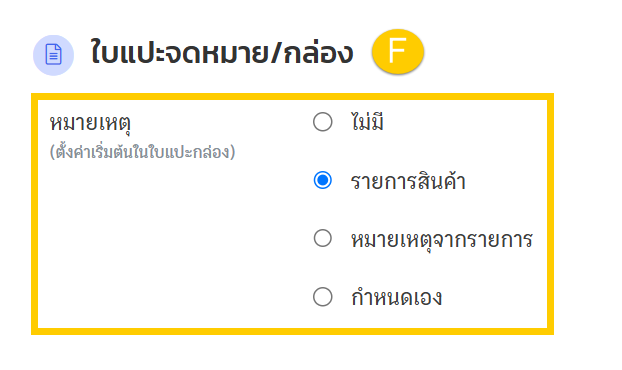Click the blue document icon beside the heading
The image size is (622, 370).
click(x=53, y=55)
